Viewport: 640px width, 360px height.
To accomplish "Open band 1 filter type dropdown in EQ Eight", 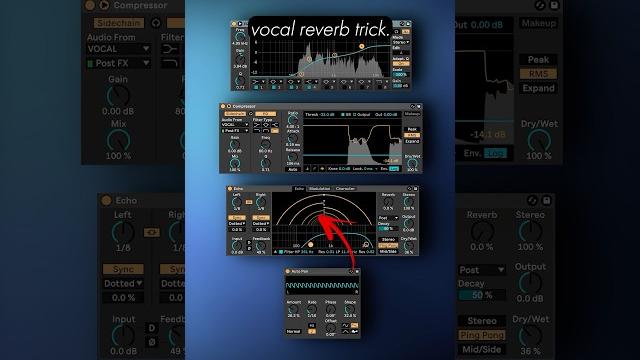I will tap(264, 82).
